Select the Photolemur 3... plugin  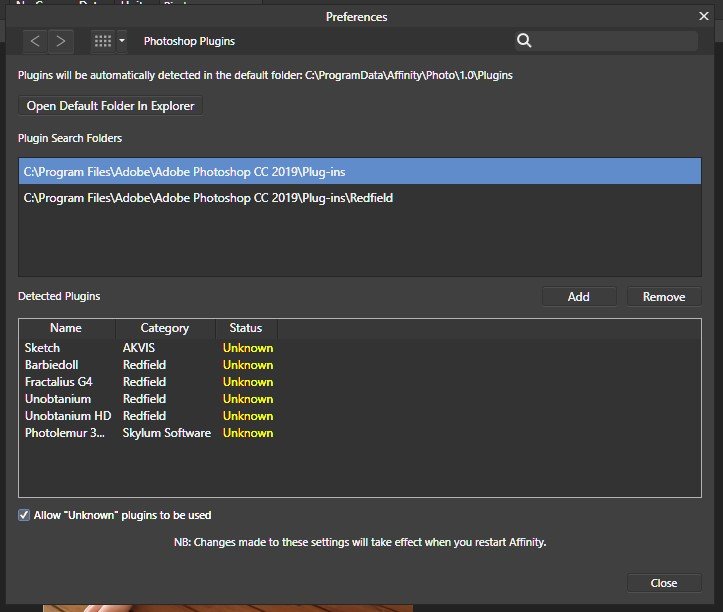click(x=65, y=433)
